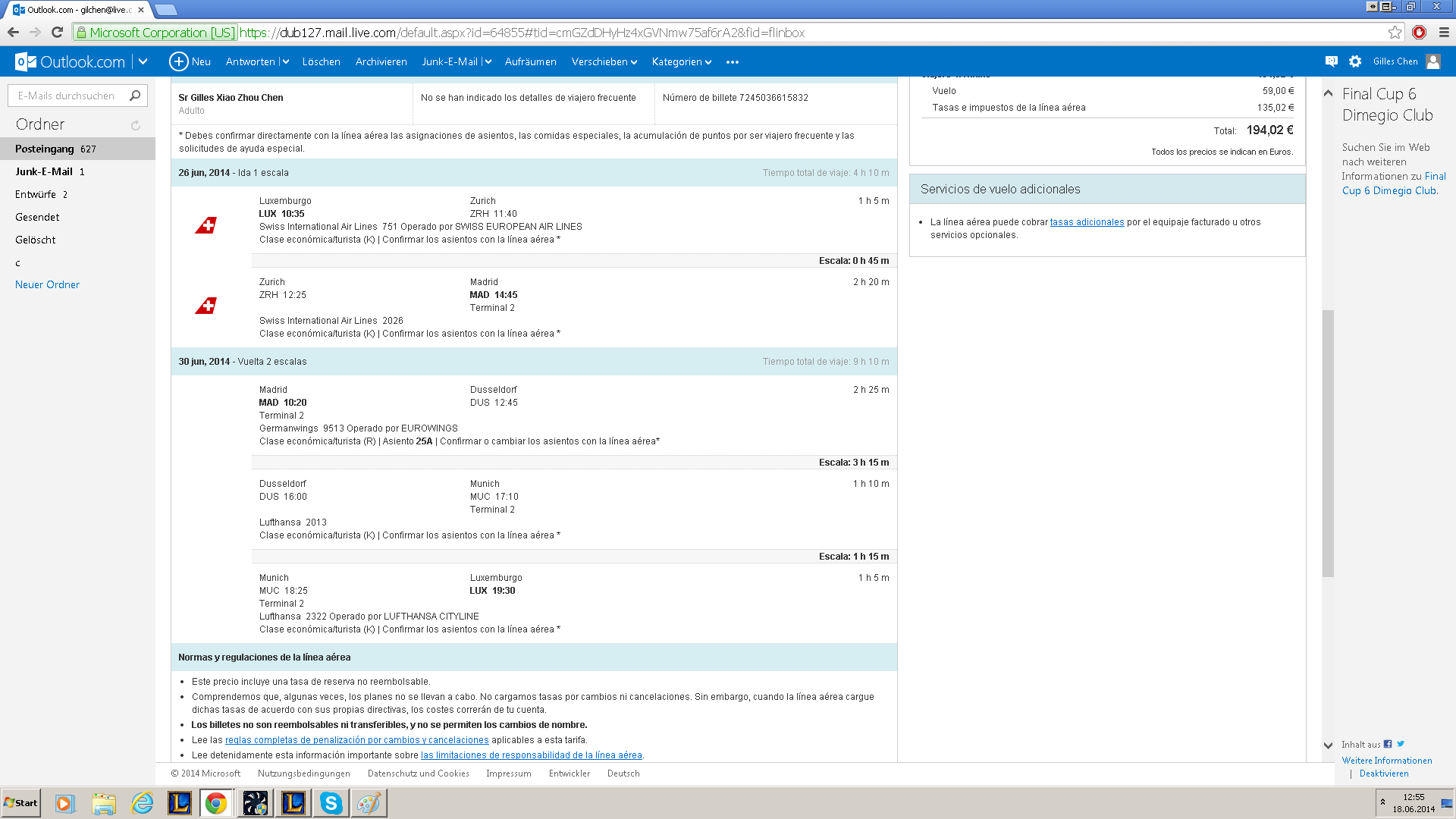The width and height of the screenshot is (1456, 819).
Task: Open Datenschutz und Cookies in the footer
Action: 419,773
